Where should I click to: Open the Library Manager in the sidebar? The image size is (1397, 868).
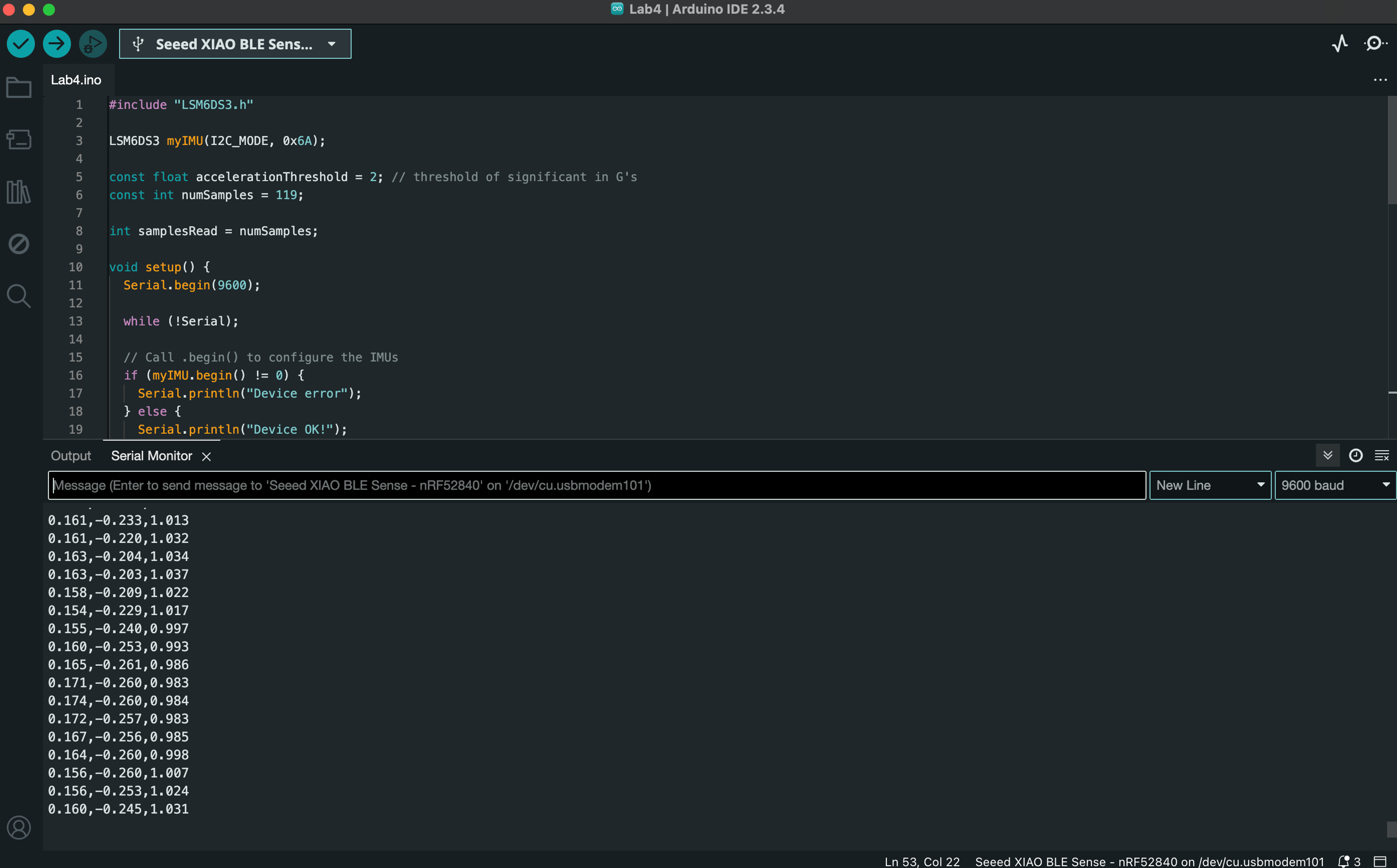18,192
